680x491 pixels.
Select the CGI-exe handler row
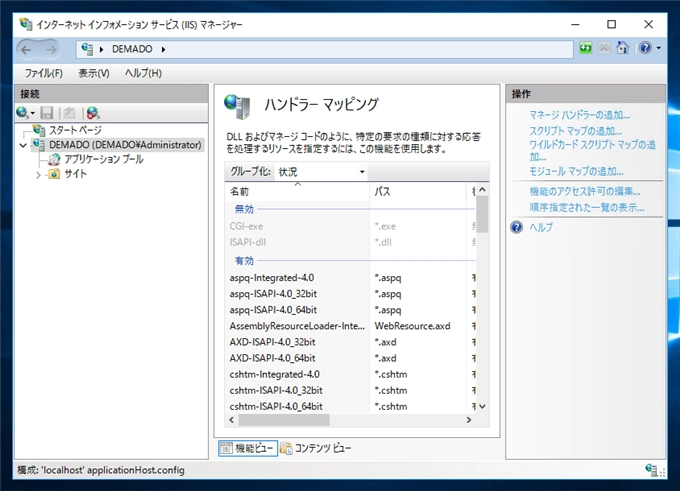(x=350, y=226)
